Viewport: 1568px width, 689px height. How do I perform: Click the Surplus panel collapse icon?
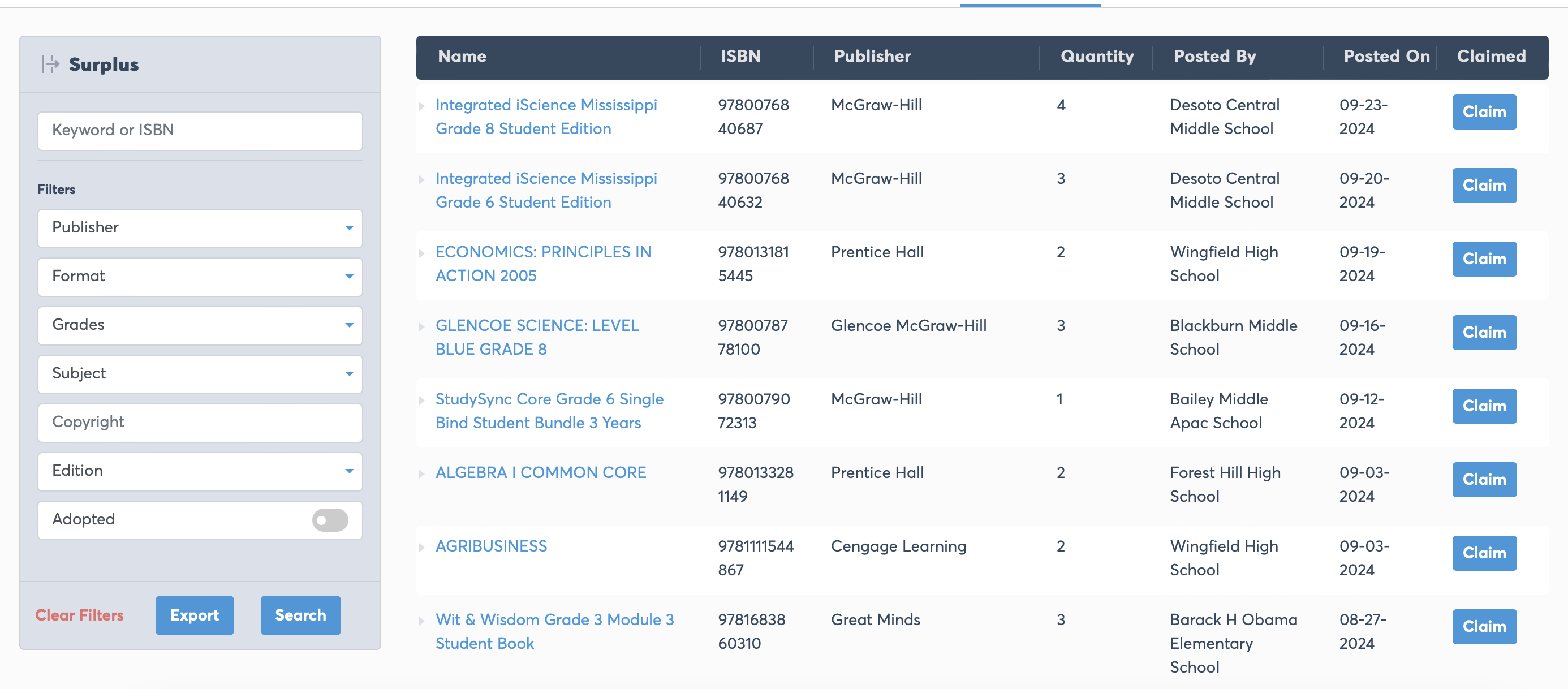50,64
